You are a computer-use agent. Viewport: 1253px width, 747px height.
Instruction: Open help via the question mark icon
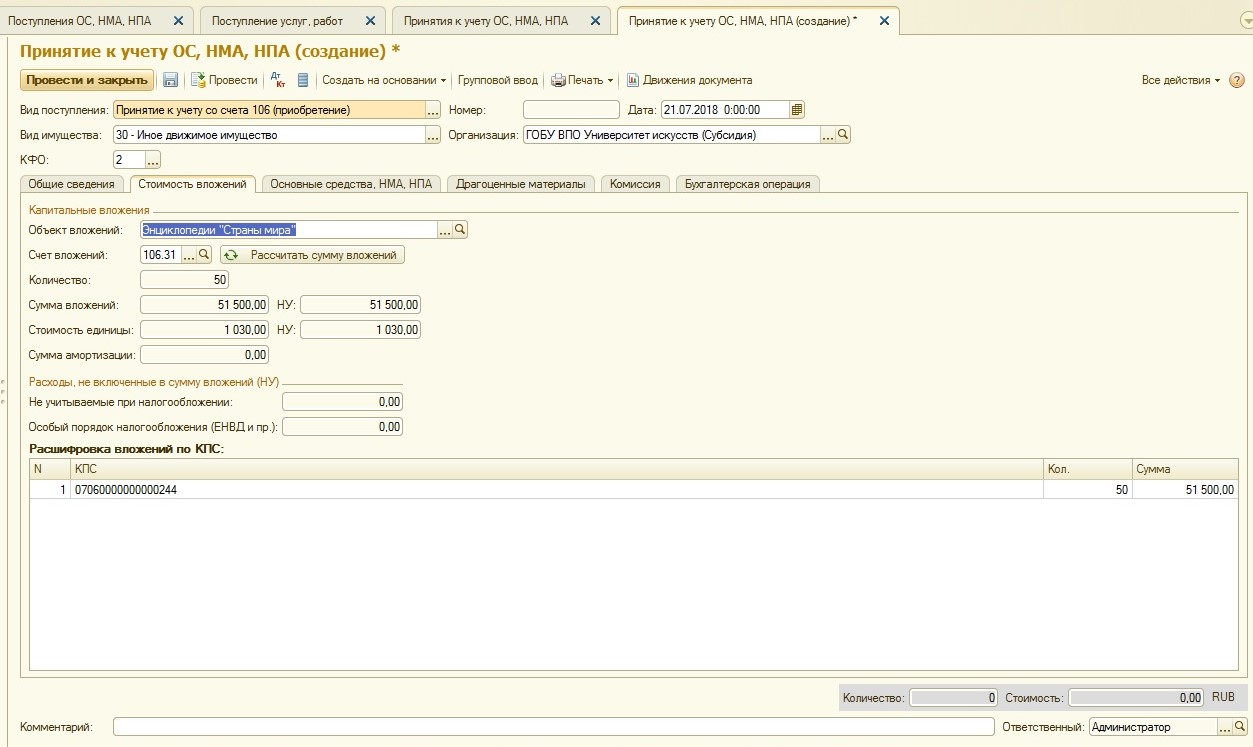pyautogui.click(x=1236, y=80)
